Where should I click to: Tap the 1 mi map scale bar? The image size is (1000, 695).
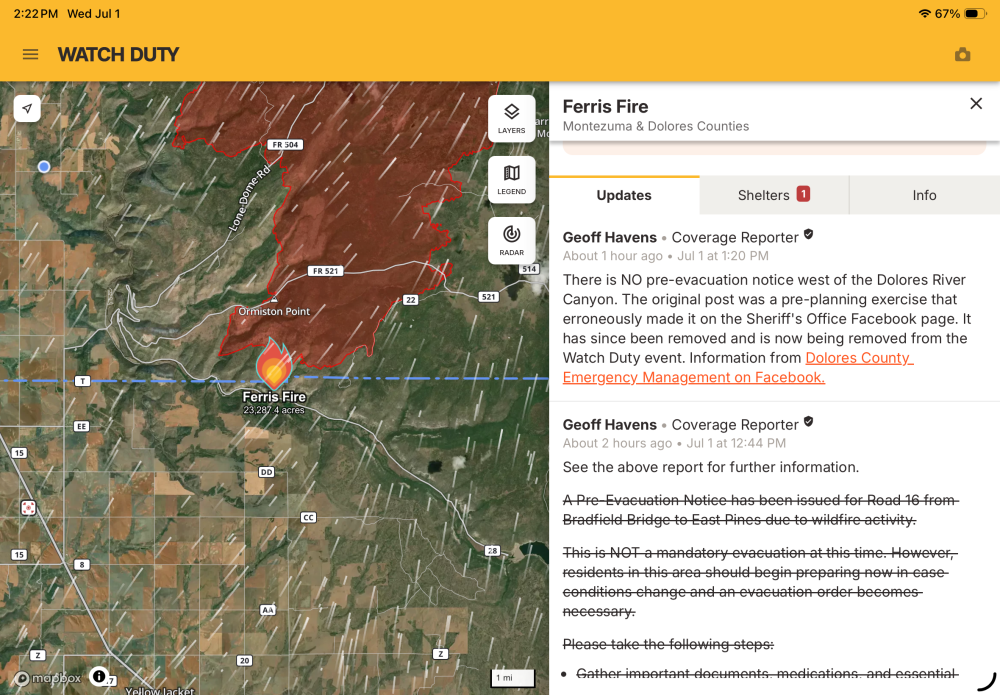pyautogui.click(x=513, y=678)
